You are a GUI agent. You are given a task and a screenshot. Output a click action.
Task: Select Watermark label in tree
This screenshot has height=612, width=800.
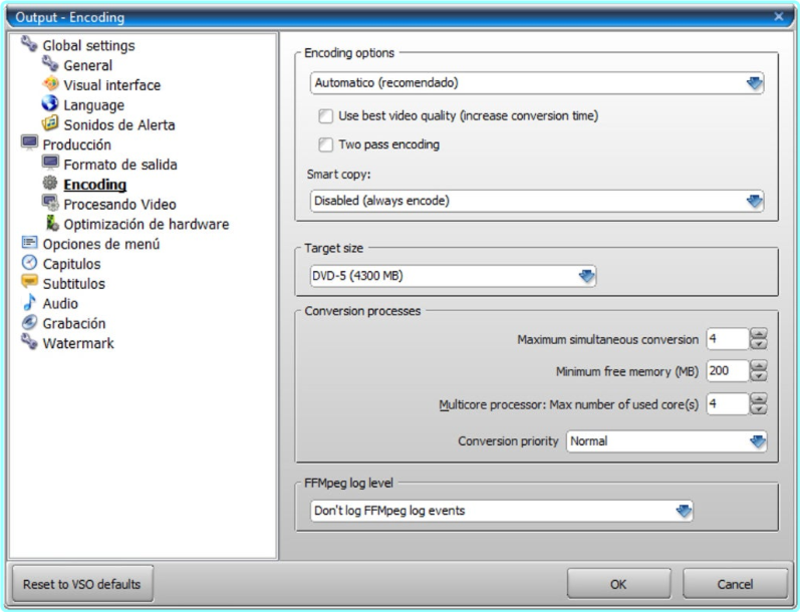78,343
